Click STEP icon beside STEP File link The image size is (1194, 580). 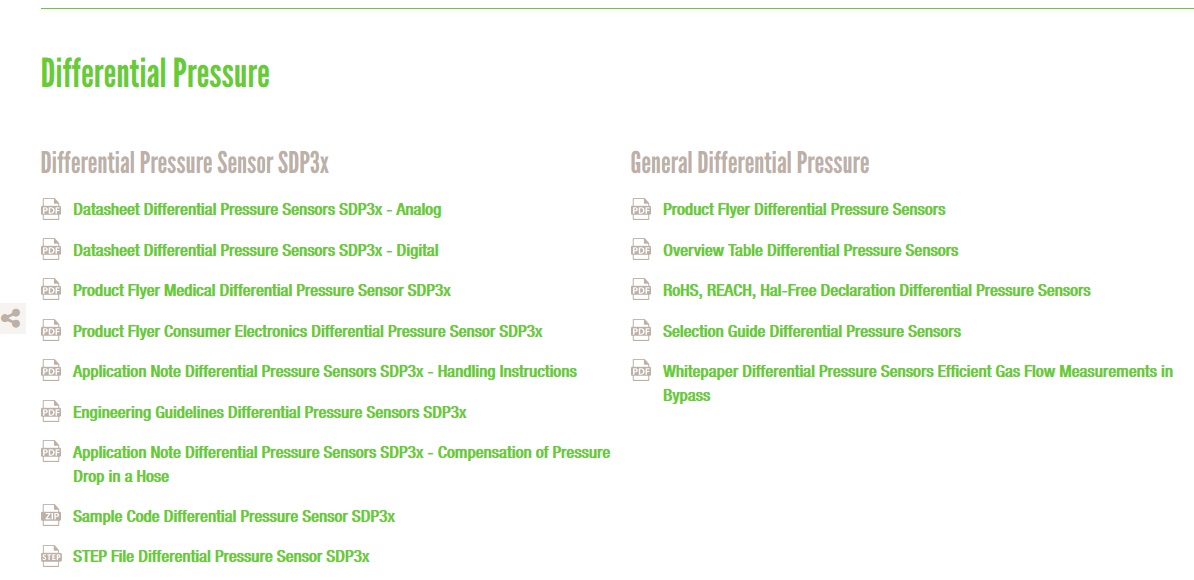(x=51, y=556)
